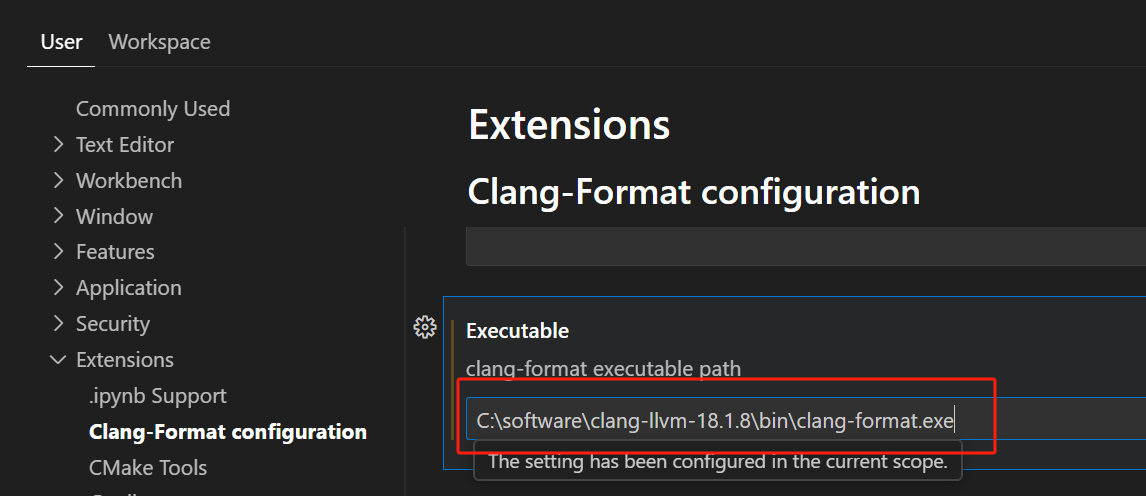Select the Workbench category label
This screenshot has width=1146, height=496.
click(x=129, y=181)
